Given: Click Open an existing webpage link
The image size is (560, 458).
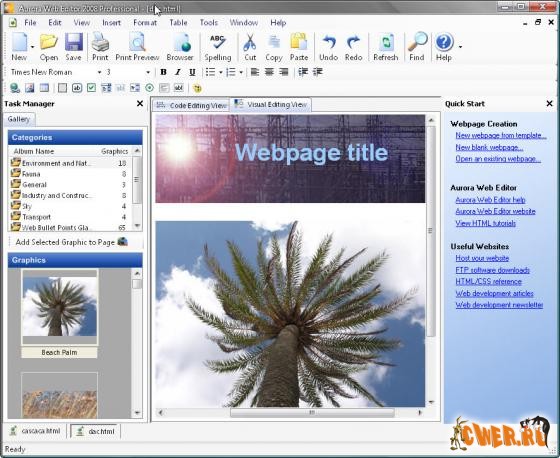Looking at the screenshot, I should coord(498,159).
